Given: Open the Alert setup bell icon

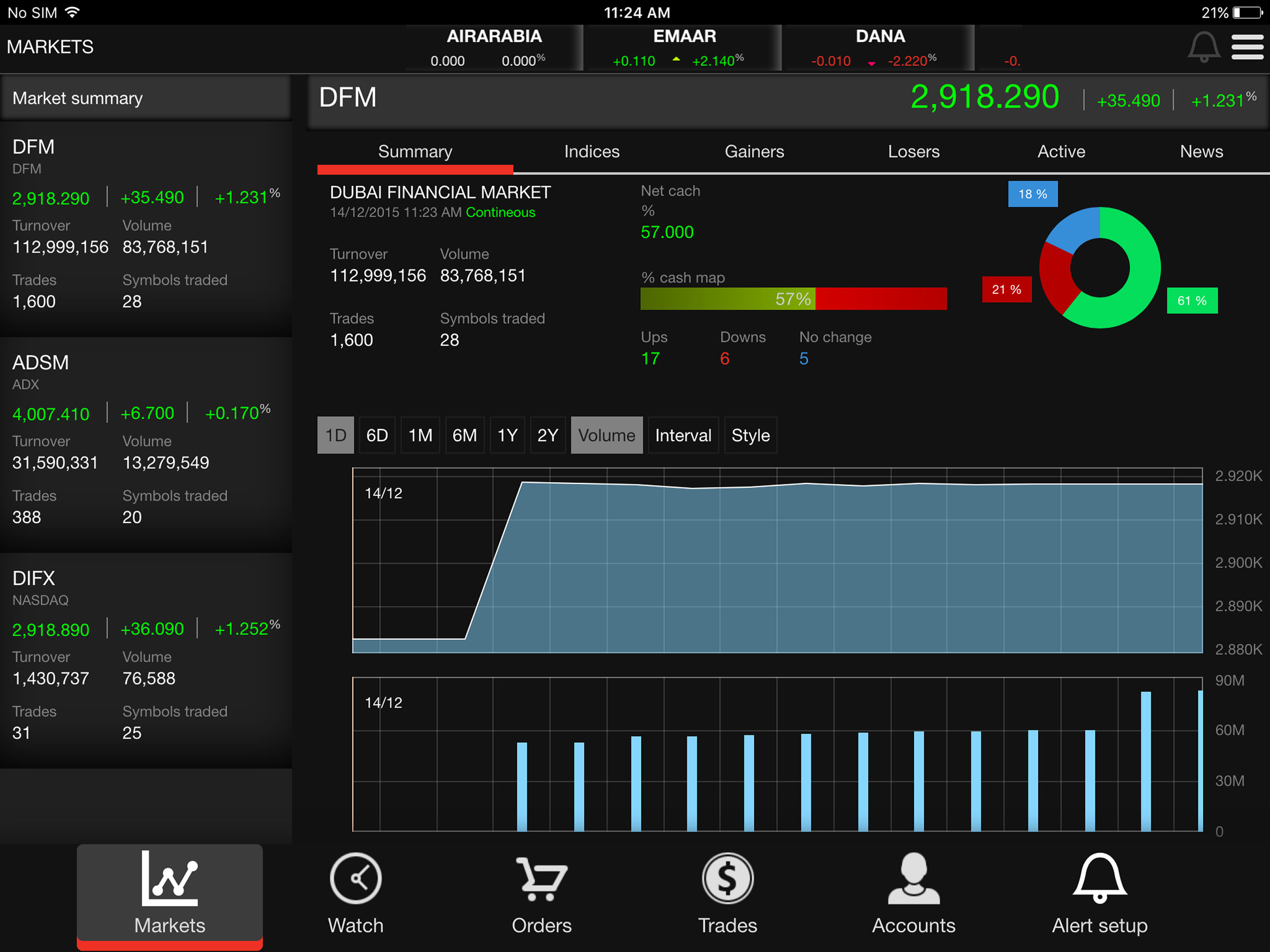Looking at the screenshot, I should click(1099, 878).
